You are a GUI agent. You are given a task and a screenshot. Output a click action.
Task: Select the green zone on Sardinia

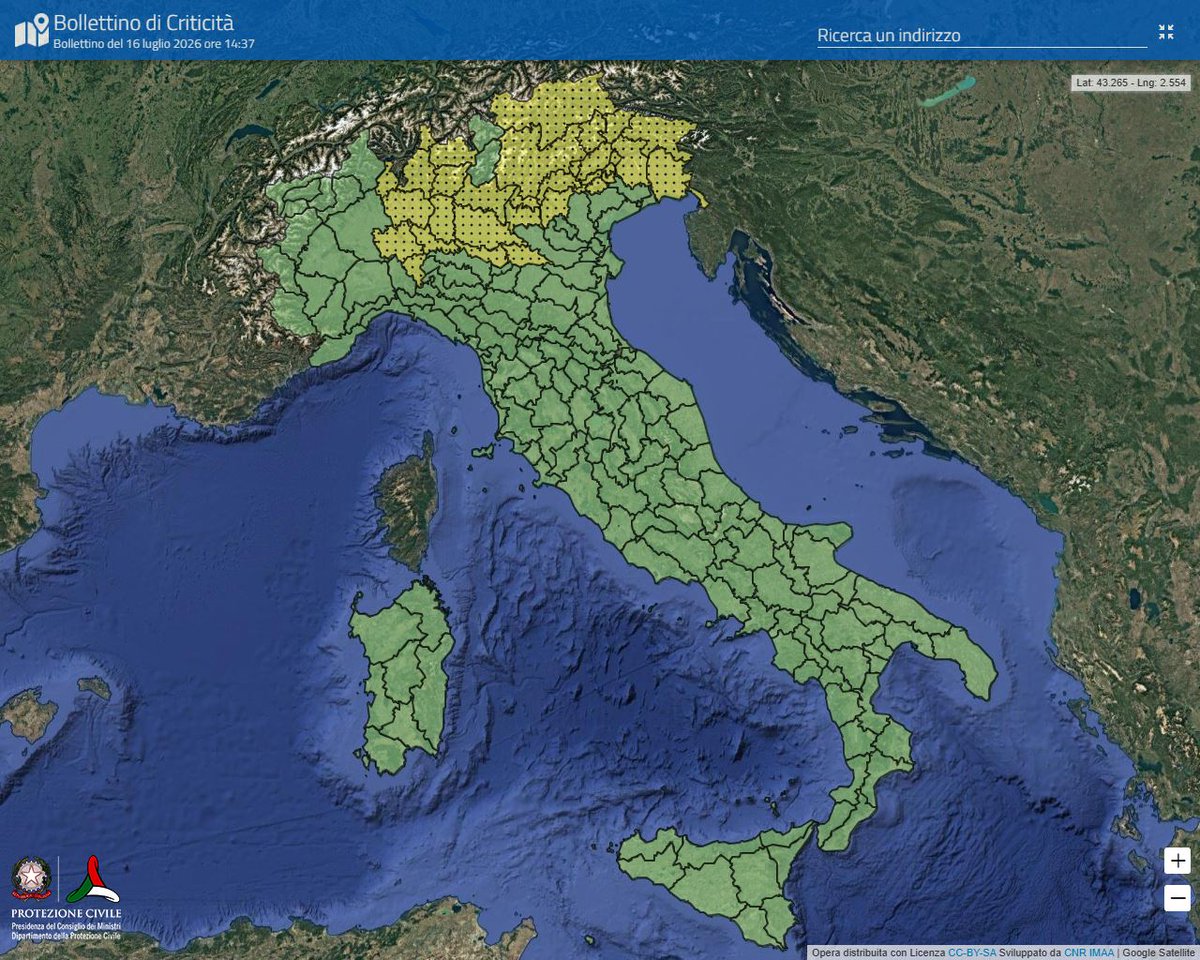pyautogui.click(x=403, y=678)
